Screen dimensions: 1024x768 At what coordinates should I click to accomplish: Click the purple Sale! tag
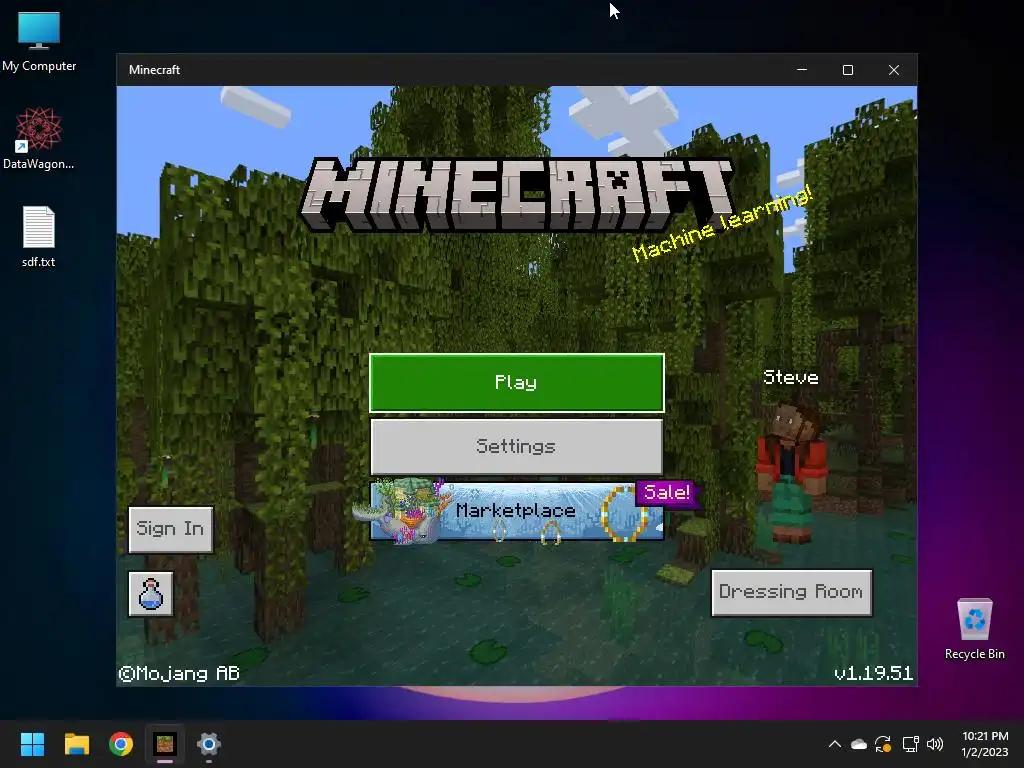click(667, 492)
